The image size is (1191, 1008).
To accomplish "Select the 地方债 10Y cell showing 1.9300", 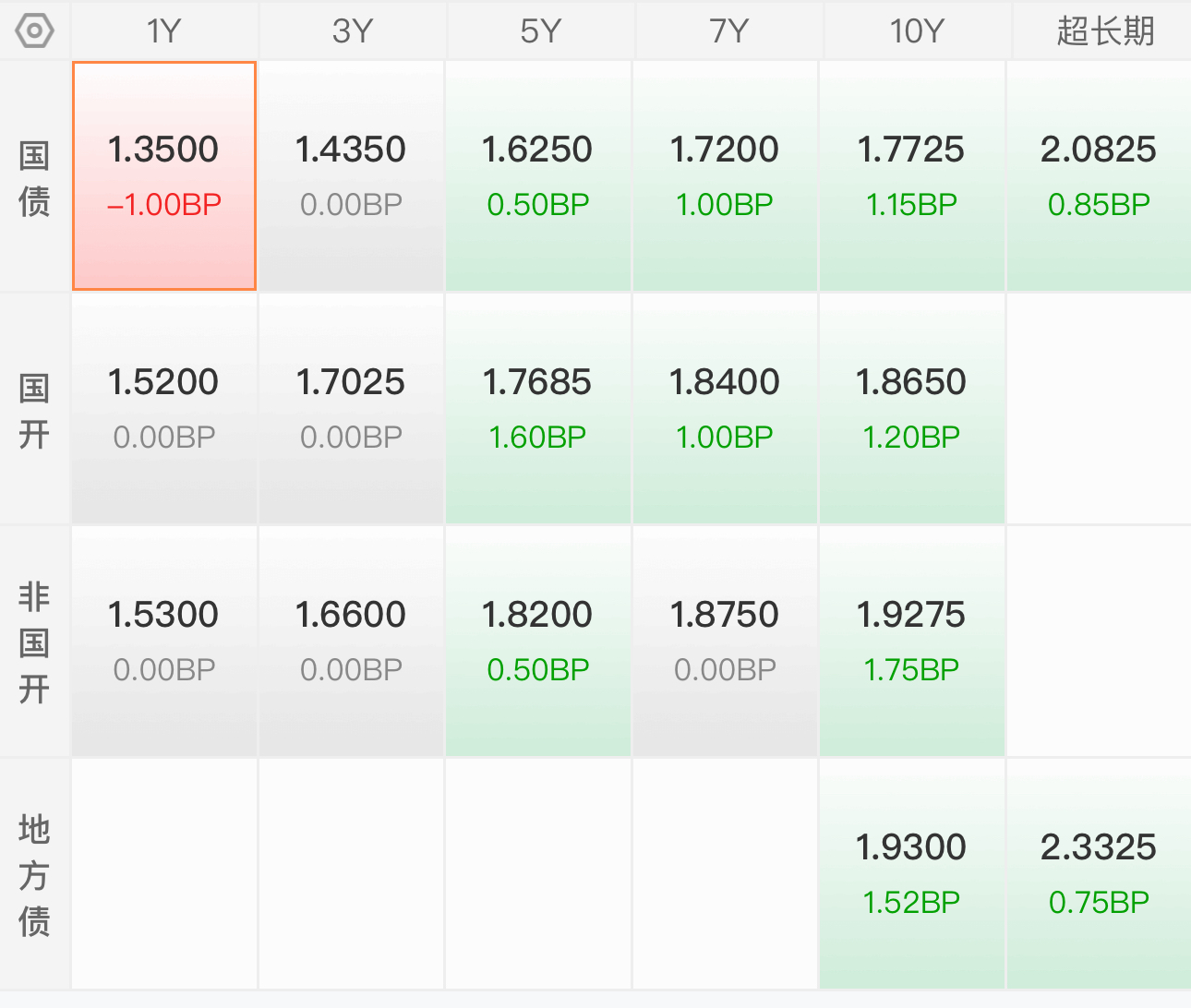I will click(911, 874).
